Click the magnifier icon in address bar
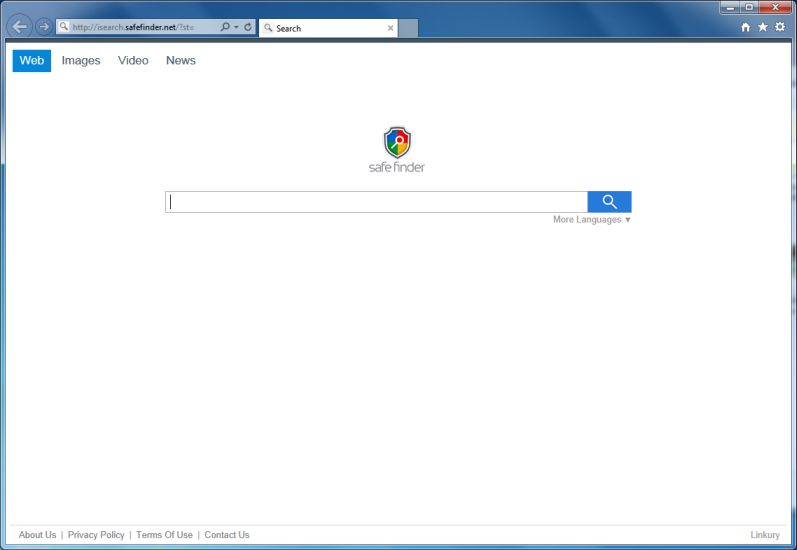 click(x=225, y=27)
